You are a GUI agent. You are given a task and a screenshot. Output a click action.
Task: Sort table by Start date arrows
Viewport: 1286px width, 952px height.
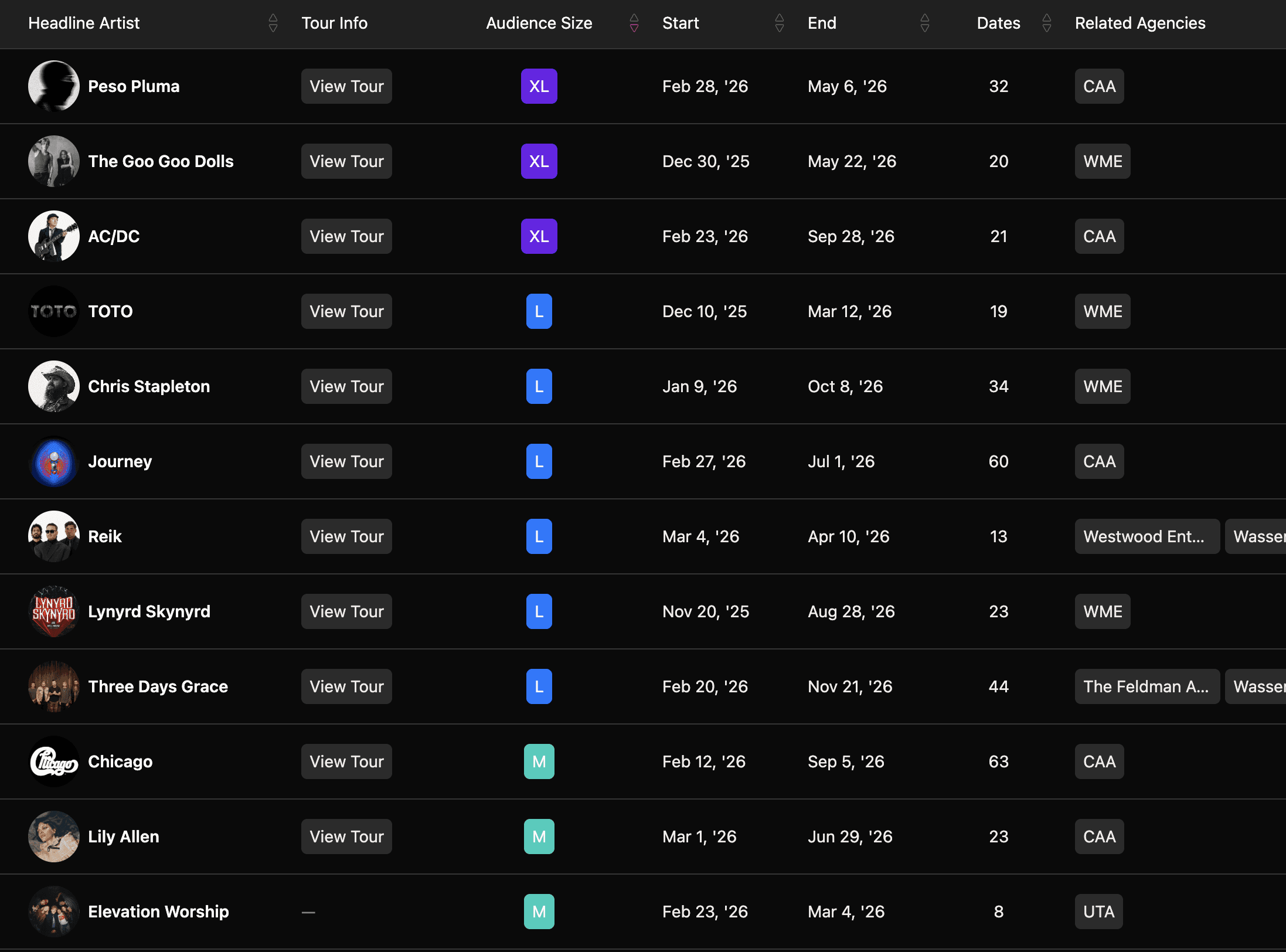pyautogui.click(x=780, y=23)
